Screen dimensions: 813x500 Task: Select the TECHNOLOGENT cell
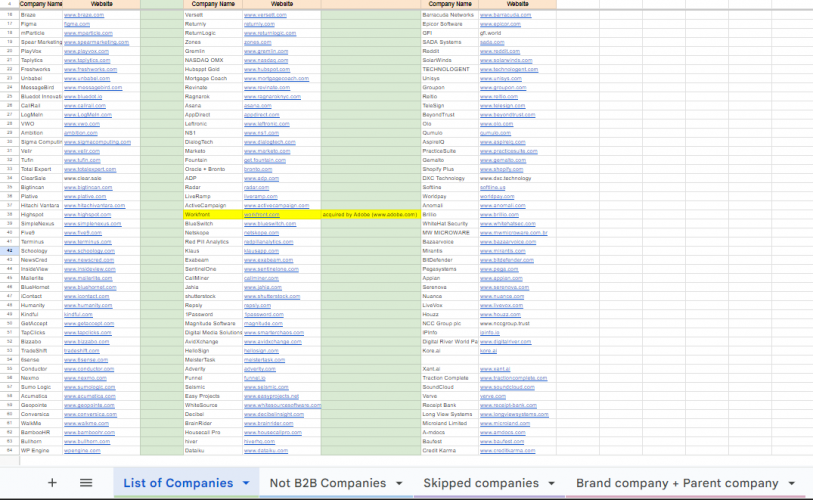coord(450,70)
